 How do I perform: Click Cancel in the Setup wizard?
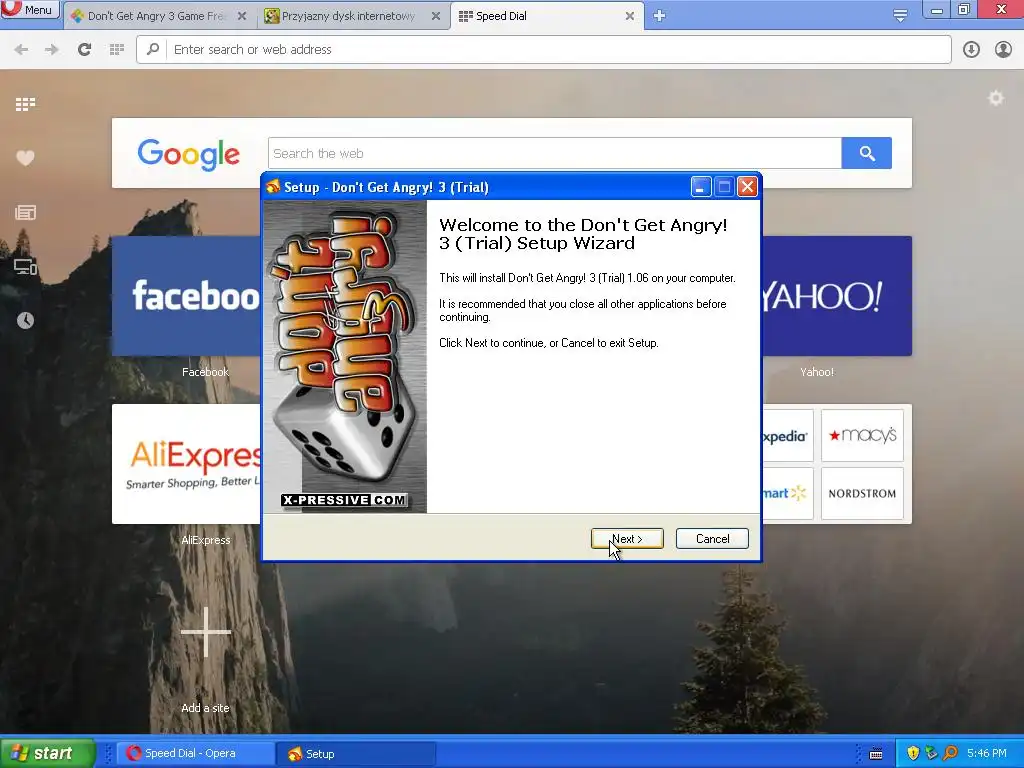[x=712, y=539]
